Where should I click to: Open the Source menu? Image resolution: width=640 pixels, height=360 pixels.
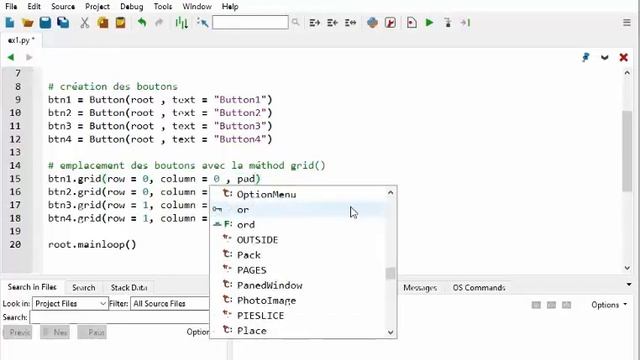[x=63, y=7]
